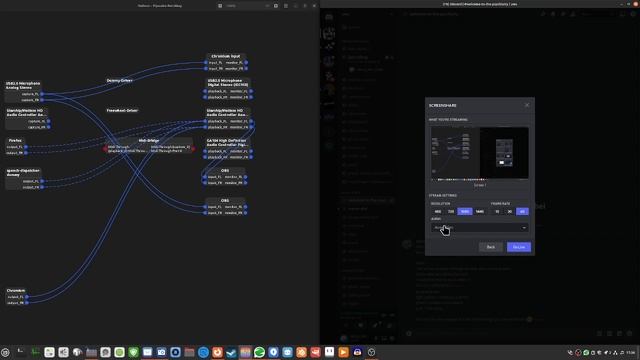Select the Midi-Bridge node title
Screen dimensions: 640x360
(x=149, y=140)
